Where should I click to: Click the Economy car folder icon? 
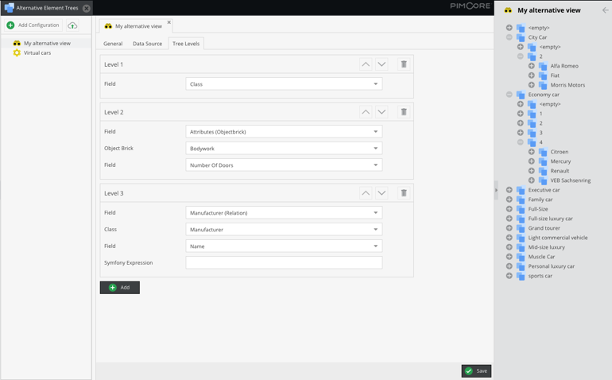(521, 95)
